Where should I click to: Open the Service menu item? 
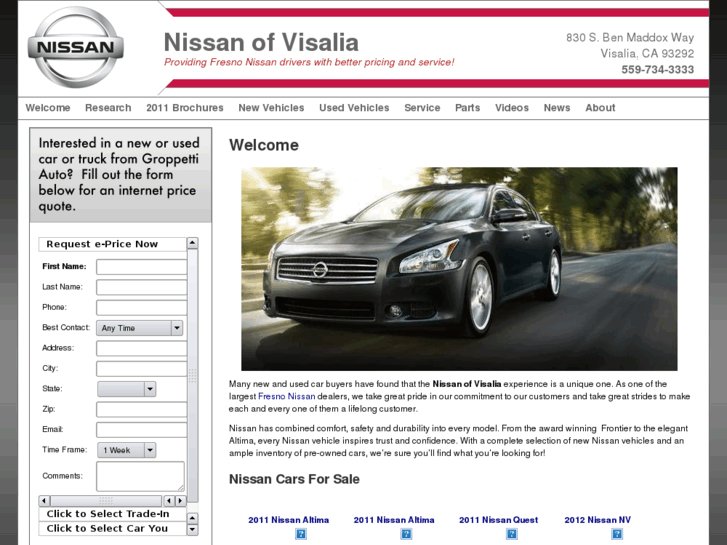point(422,108)
